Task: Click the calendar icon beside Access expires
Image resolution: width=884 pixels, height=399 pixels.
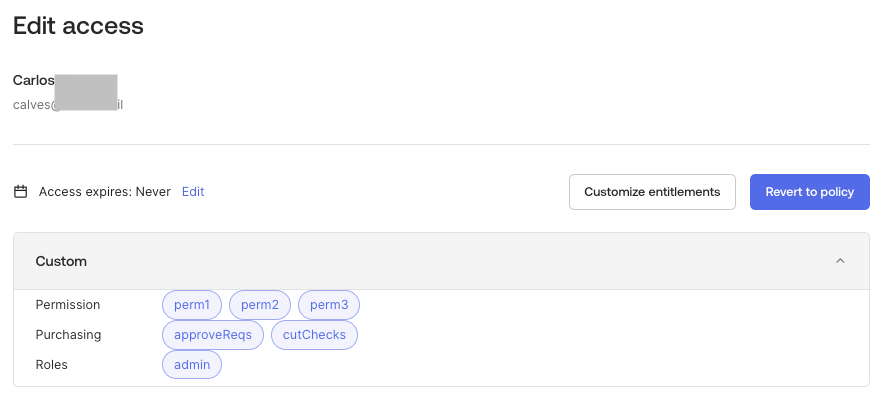Action: [20, 192]
